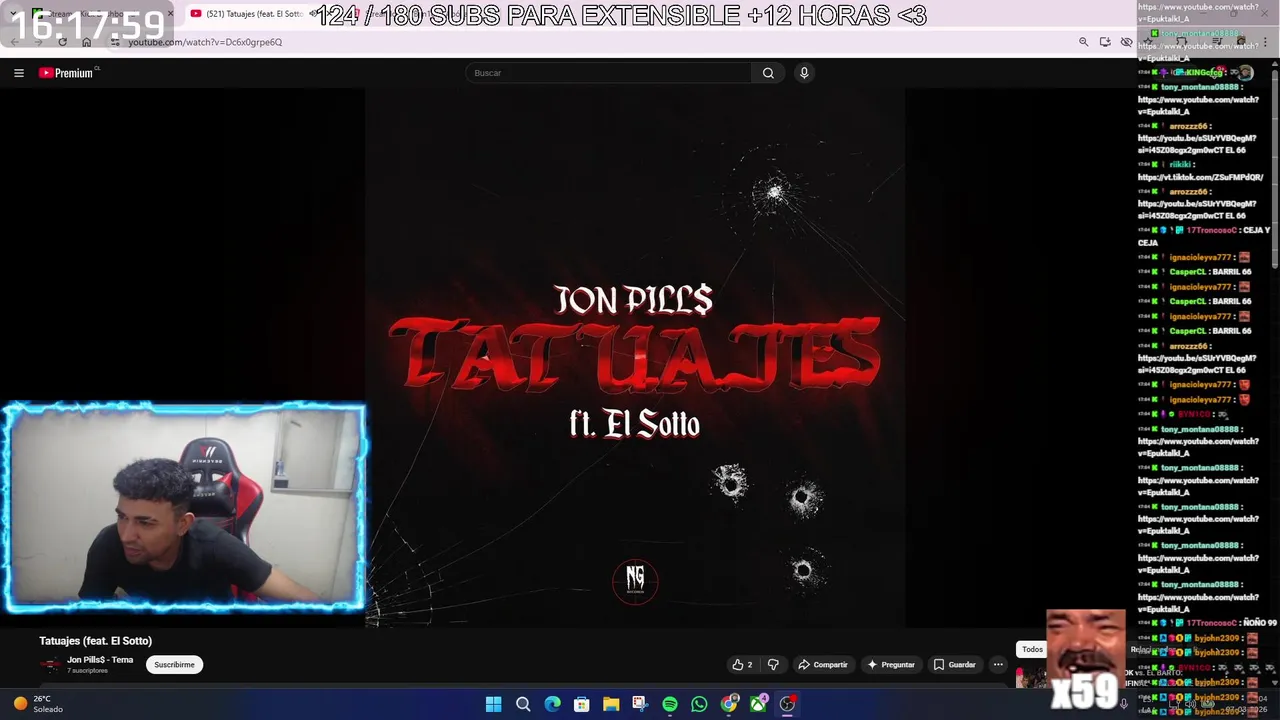Select the Todos filter chip
The image size is (1280, 720).
pyautogui.click(x=1032, y=649)
